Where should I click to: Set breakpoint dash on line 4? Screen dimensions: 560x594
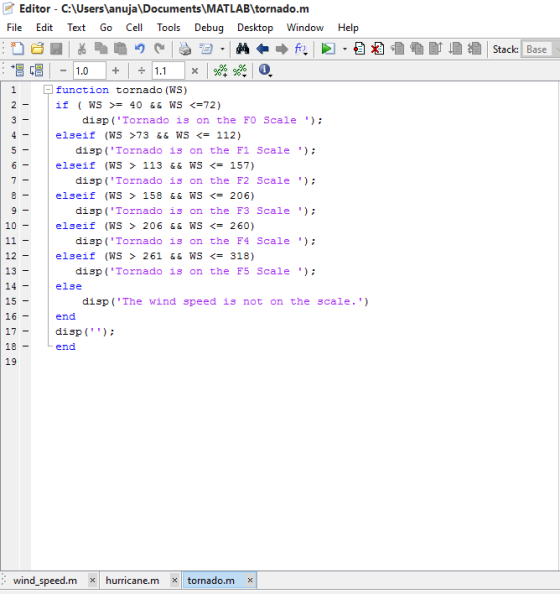point(25,135)
